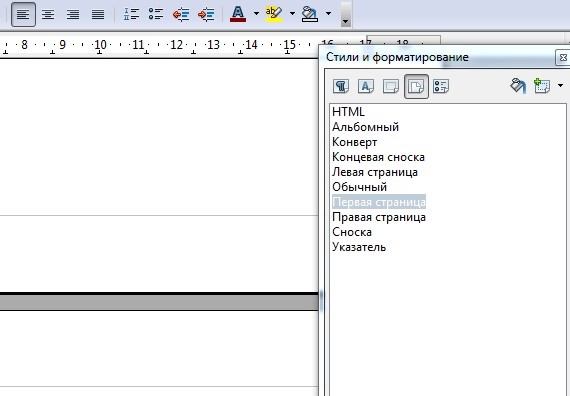The width and height of the screenshot is (570, 396).
Task: Close the Стили и форматирование panel
Action: click(x=563, y=58)
